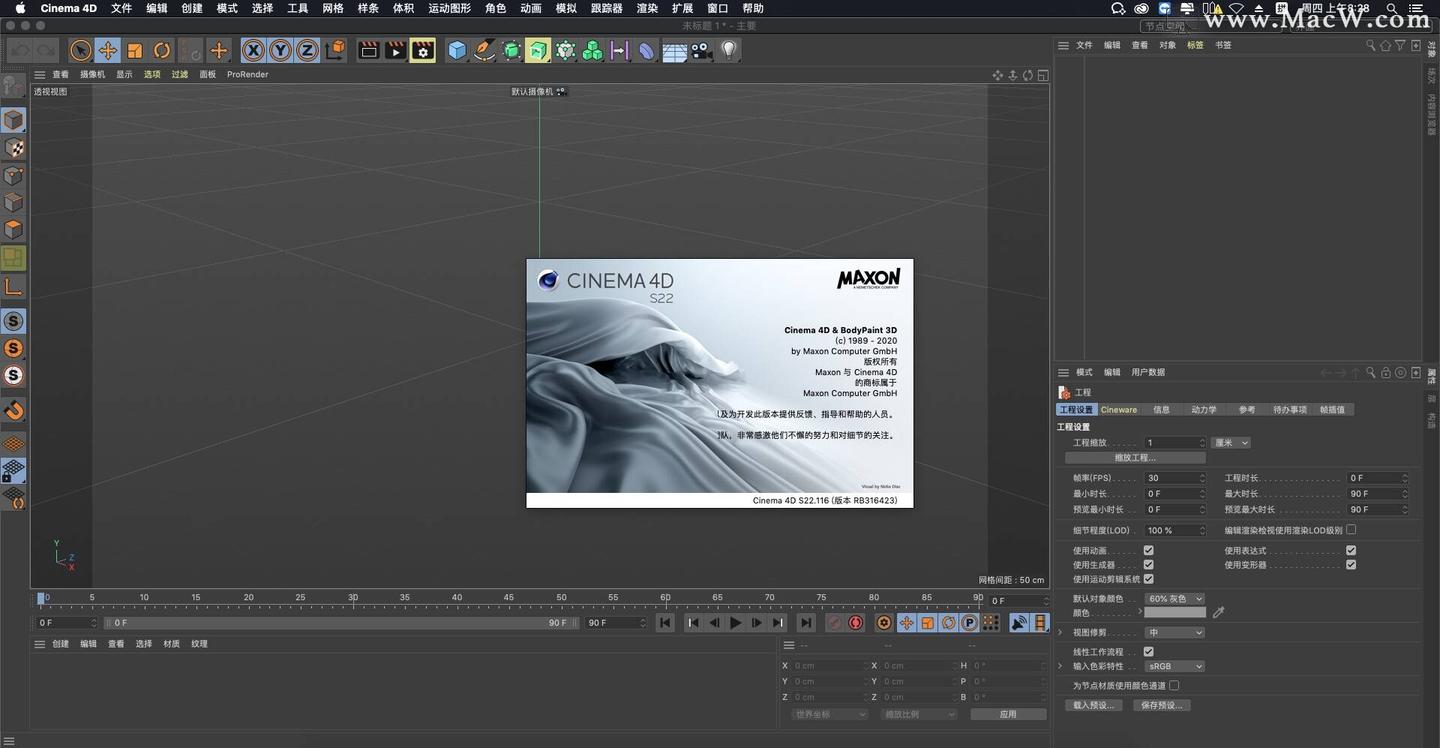Toggle Y axis lock
1440x748 pixels.
(280, 50)
